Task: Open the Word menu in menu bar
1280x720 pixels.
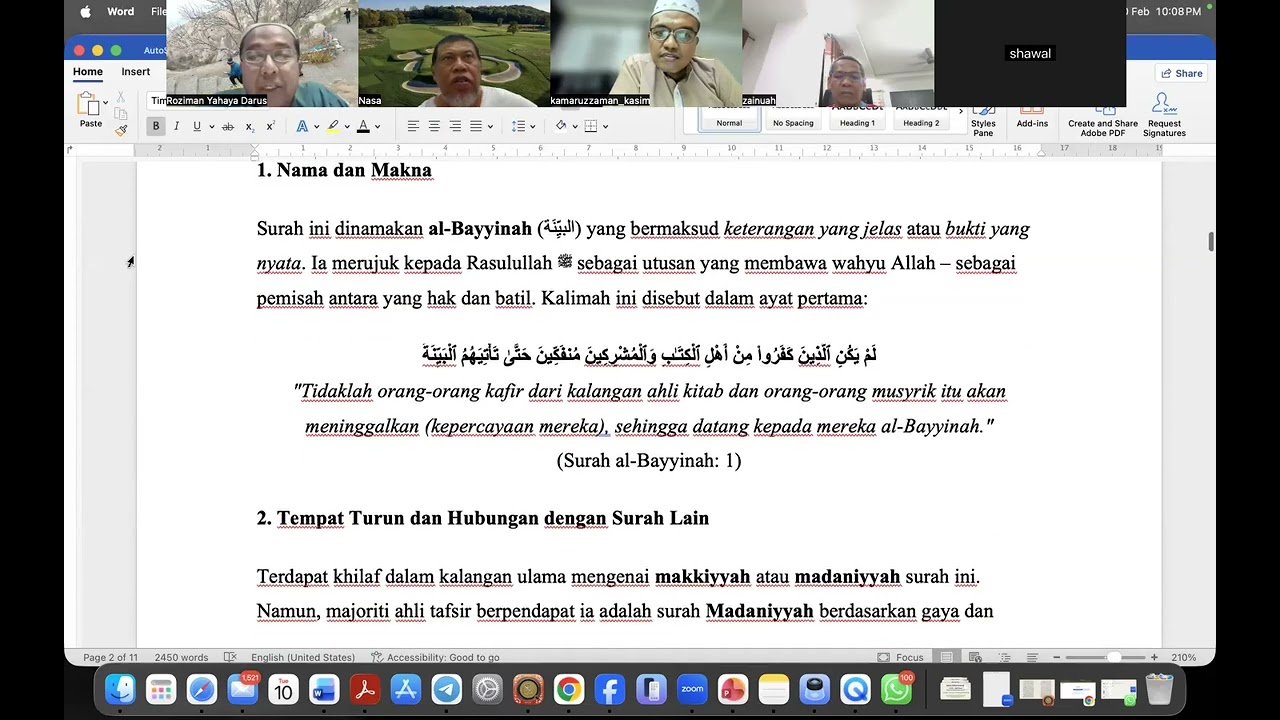Action: tap(121, 11)
